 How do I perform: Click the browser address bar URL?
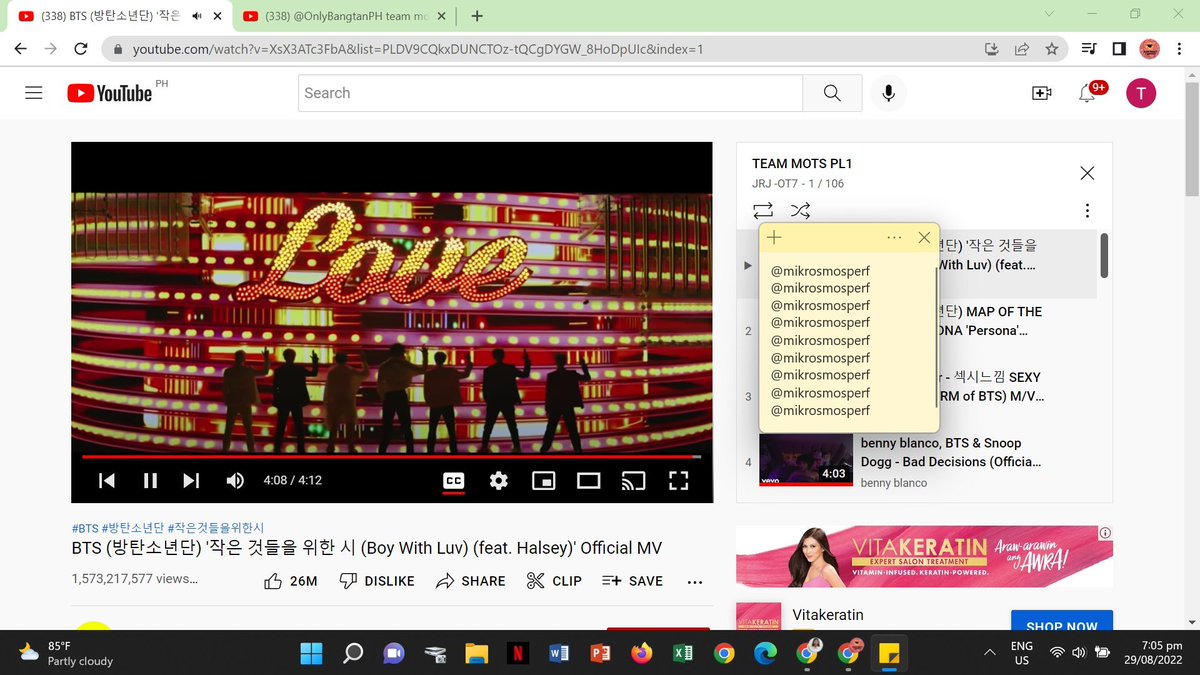(x=418, y=48)
